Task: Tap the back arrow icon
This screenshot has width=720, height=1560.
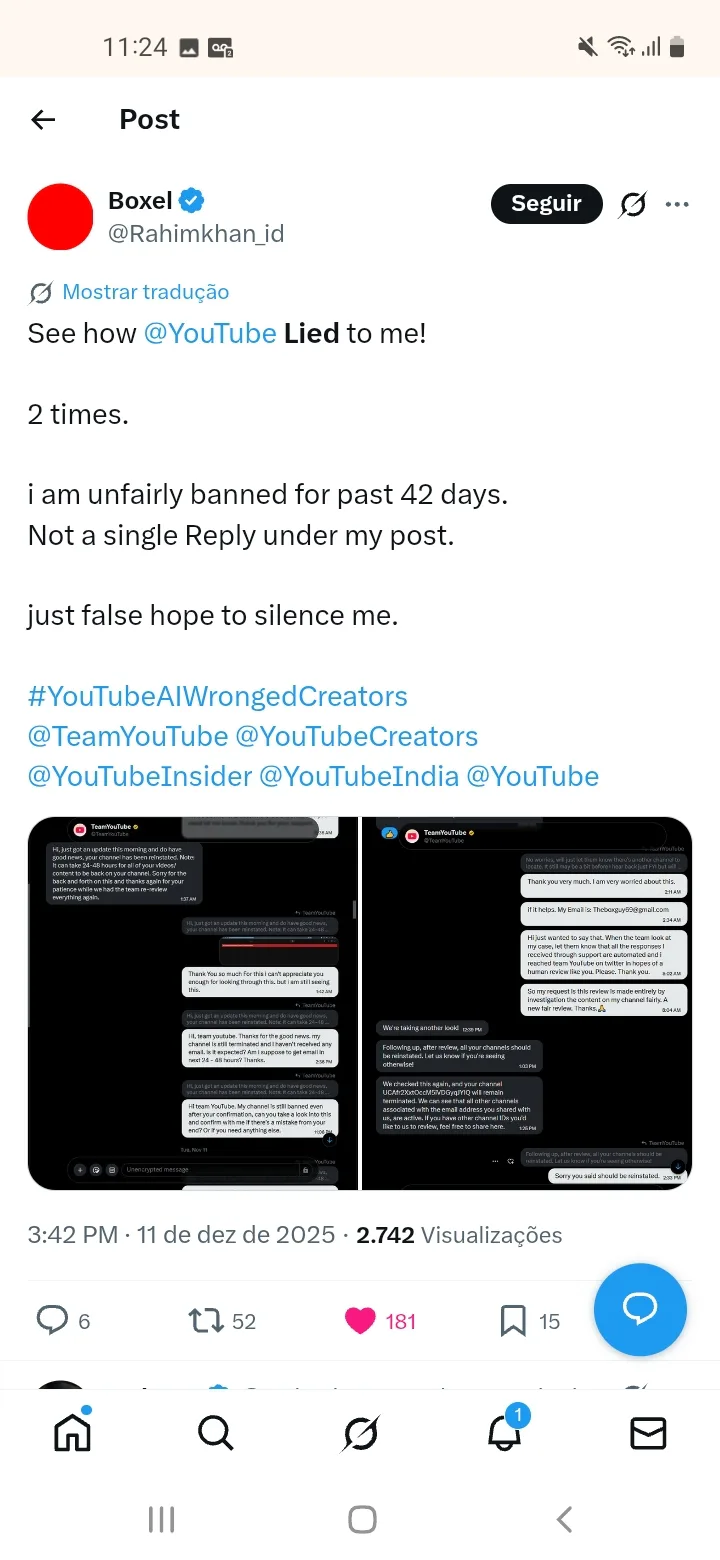Action: click(43, 120)
